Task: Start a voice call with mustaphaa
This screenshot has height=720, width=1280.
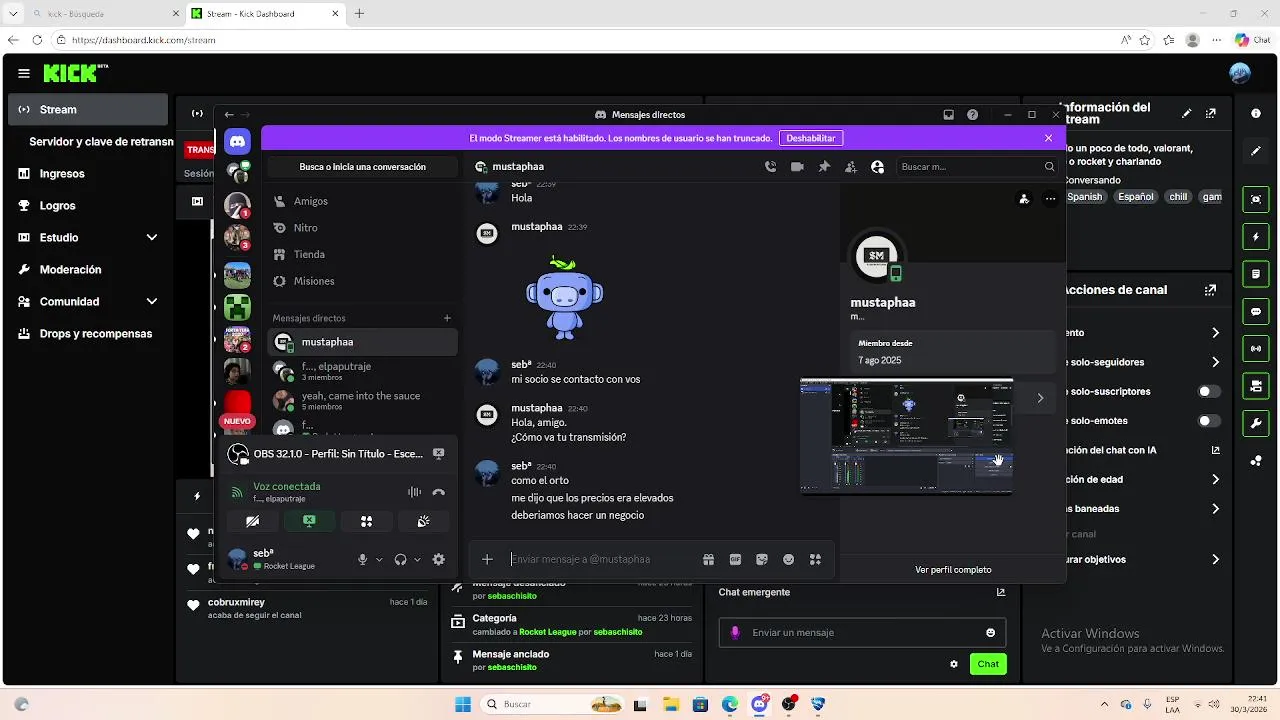Action: point(770,167)
